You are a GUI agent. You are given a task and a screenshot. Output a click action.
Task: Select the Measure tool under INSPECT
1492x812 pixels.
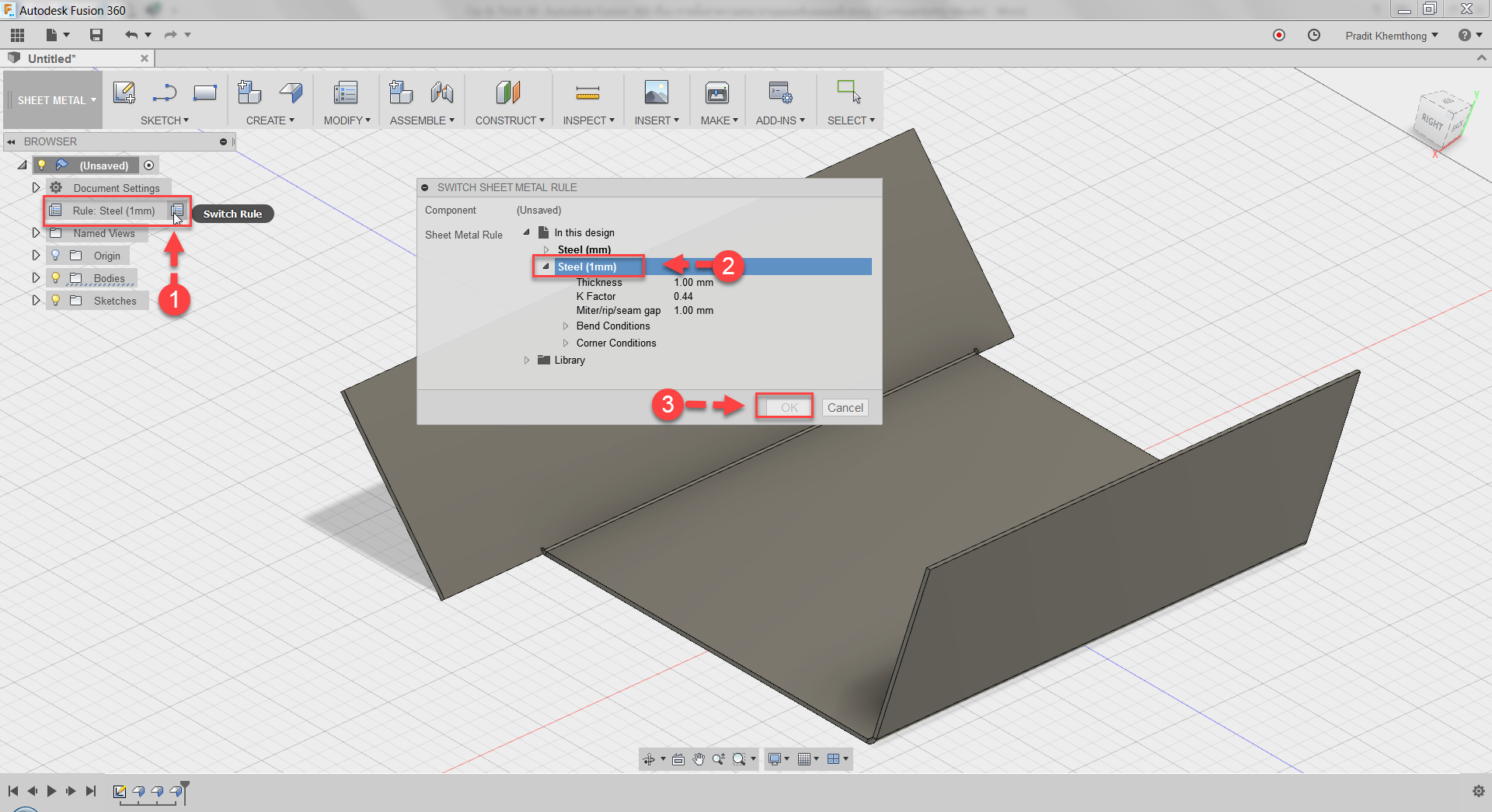click(588, 92)
